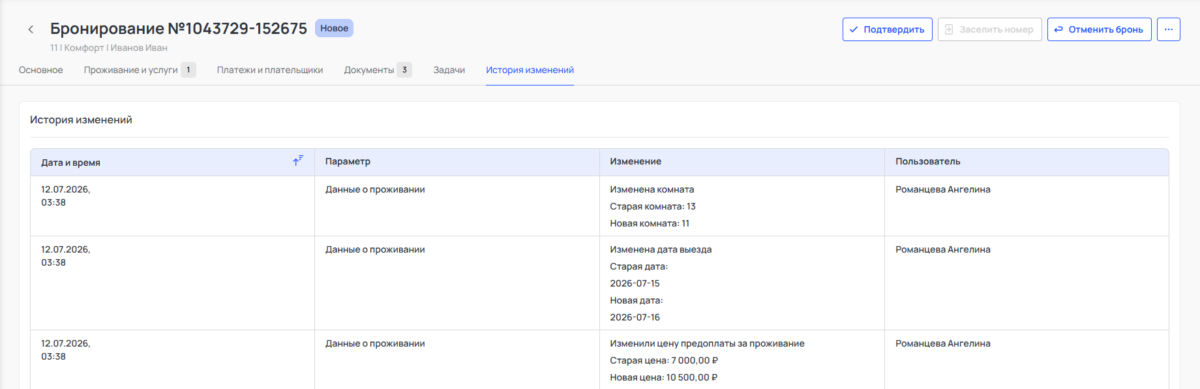Click Романцева Ангелина in room change row
Screen dimensions: 1200x389
[943, 189]
